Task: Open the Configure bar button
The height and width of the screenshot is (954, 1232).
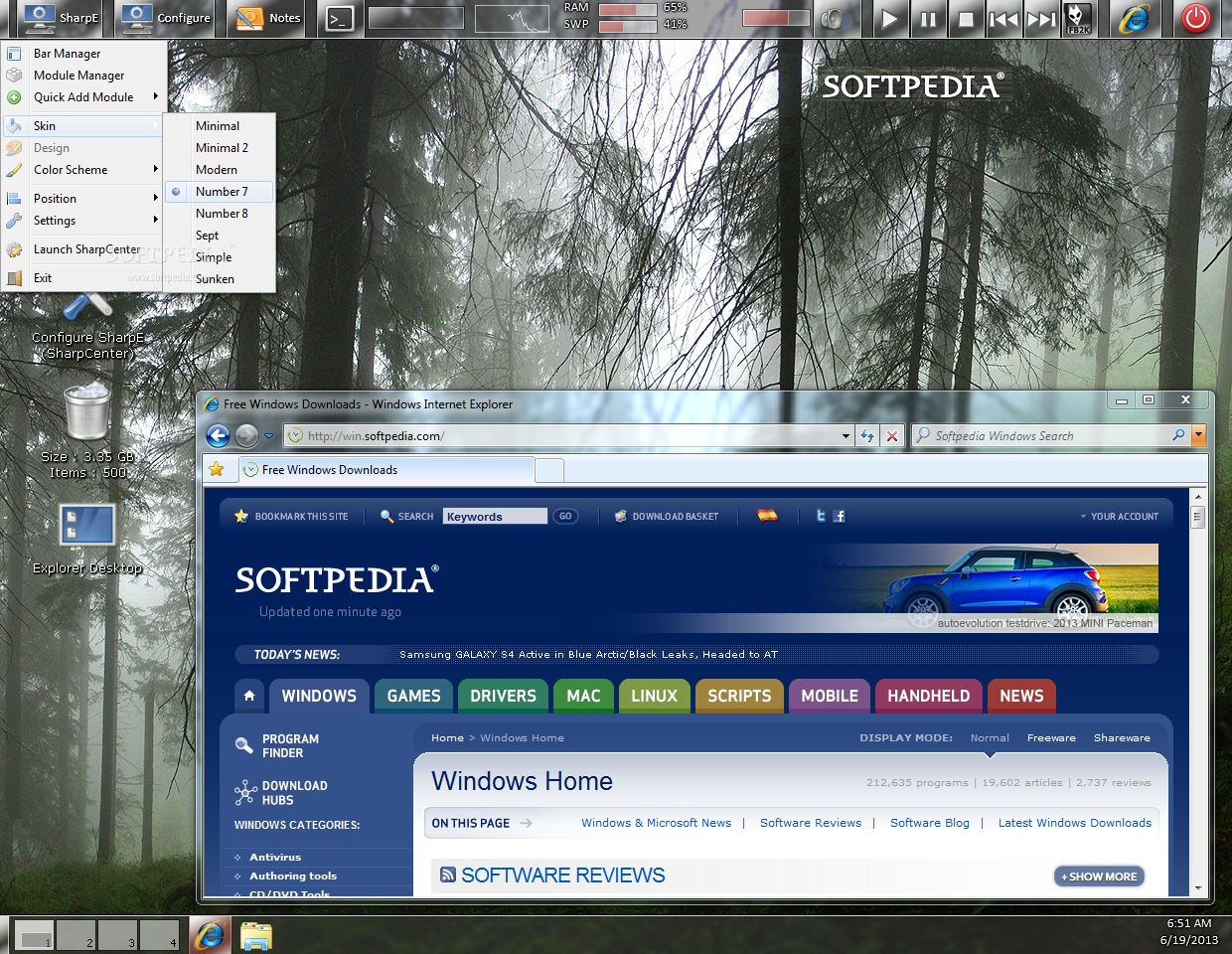Action: click(165, 18)
